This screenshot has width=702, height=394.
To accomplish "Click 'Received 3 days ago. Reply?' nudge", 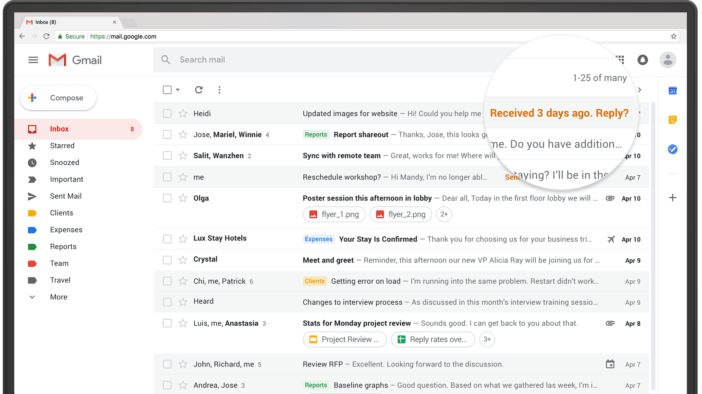I will tap(559, 113).
